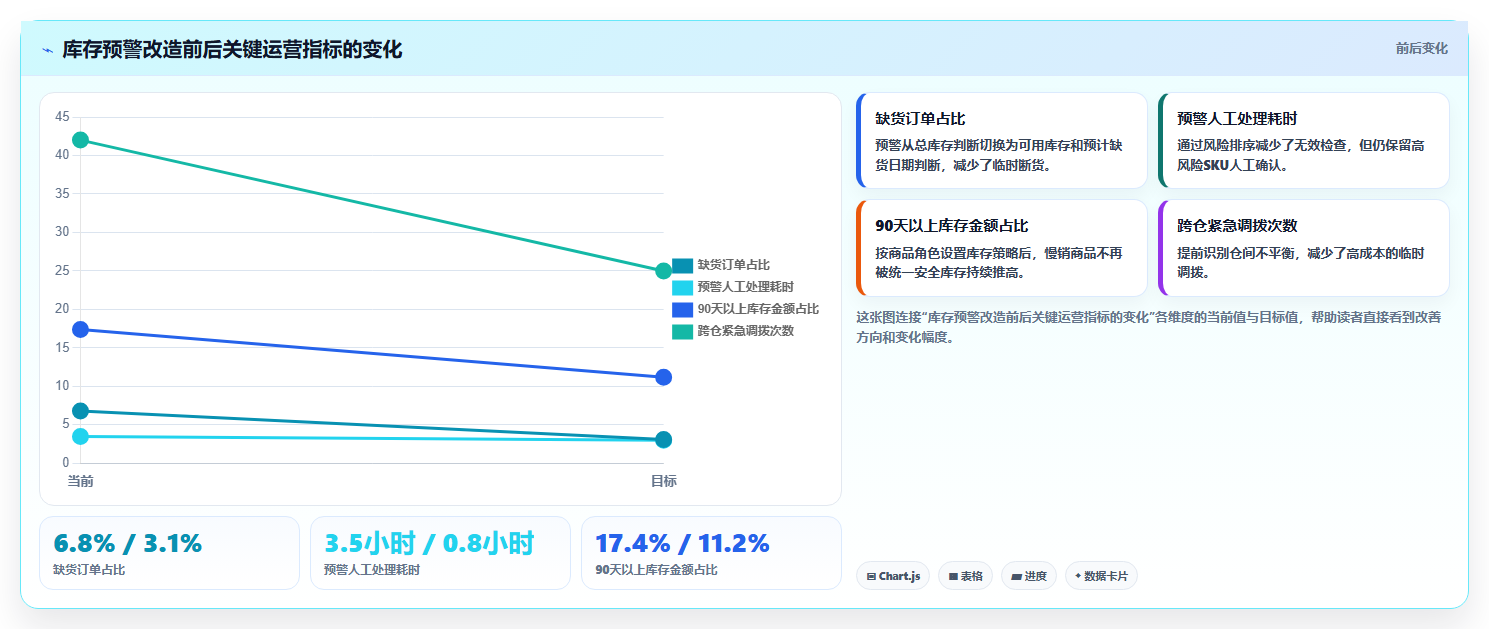This screenshot has width=1489, height=629.
Task: Click the star icon in 数据卡片 chip
Action: click(x=1078, y=576)
